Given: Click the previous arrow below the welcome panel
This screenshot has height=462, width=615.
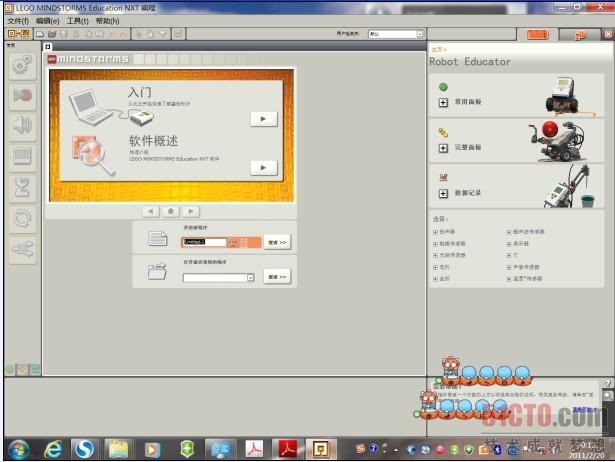Looking at the screenshot, I should (x=151, y=211).
